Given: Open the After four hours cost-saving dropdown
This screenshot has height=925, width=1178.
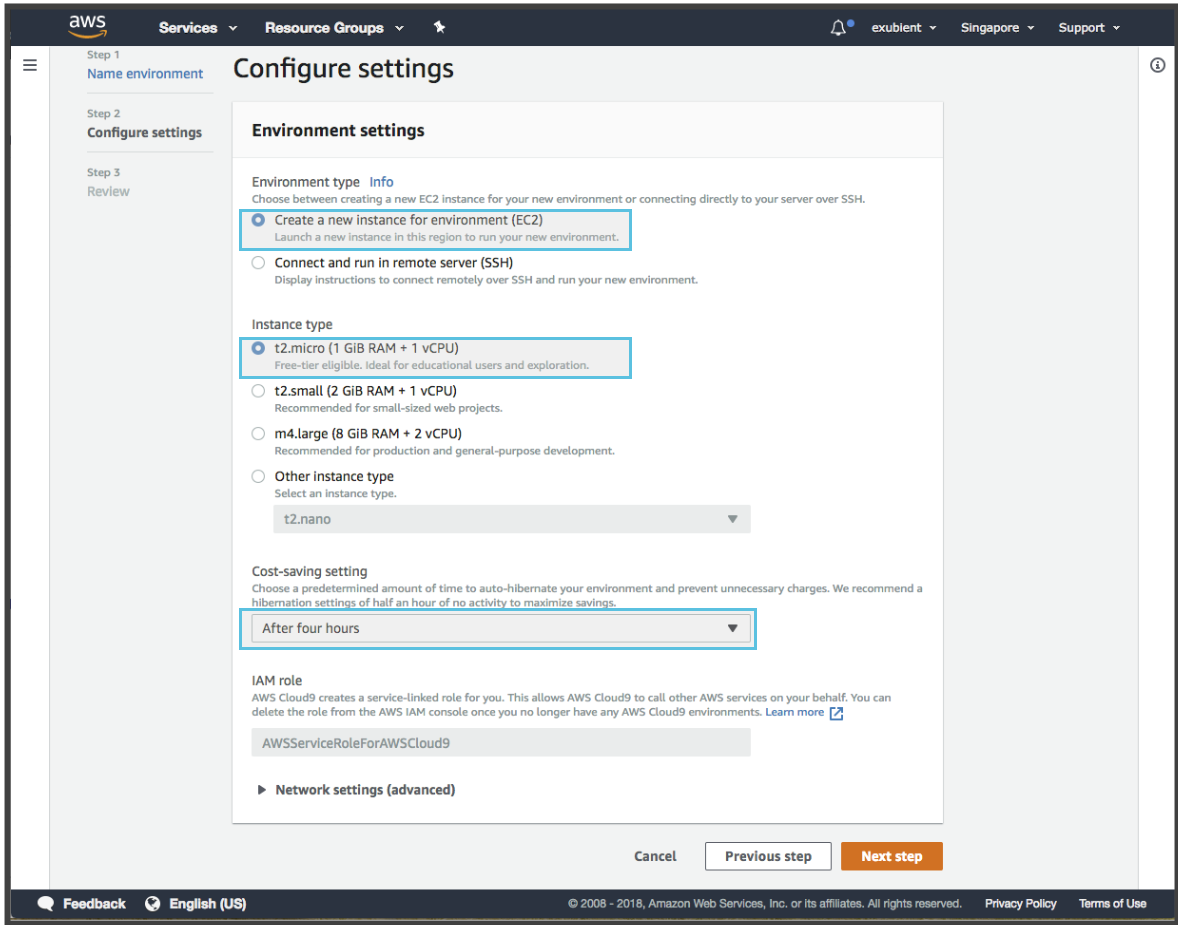Looking at the screenshot, I should [x=500, y=628].
